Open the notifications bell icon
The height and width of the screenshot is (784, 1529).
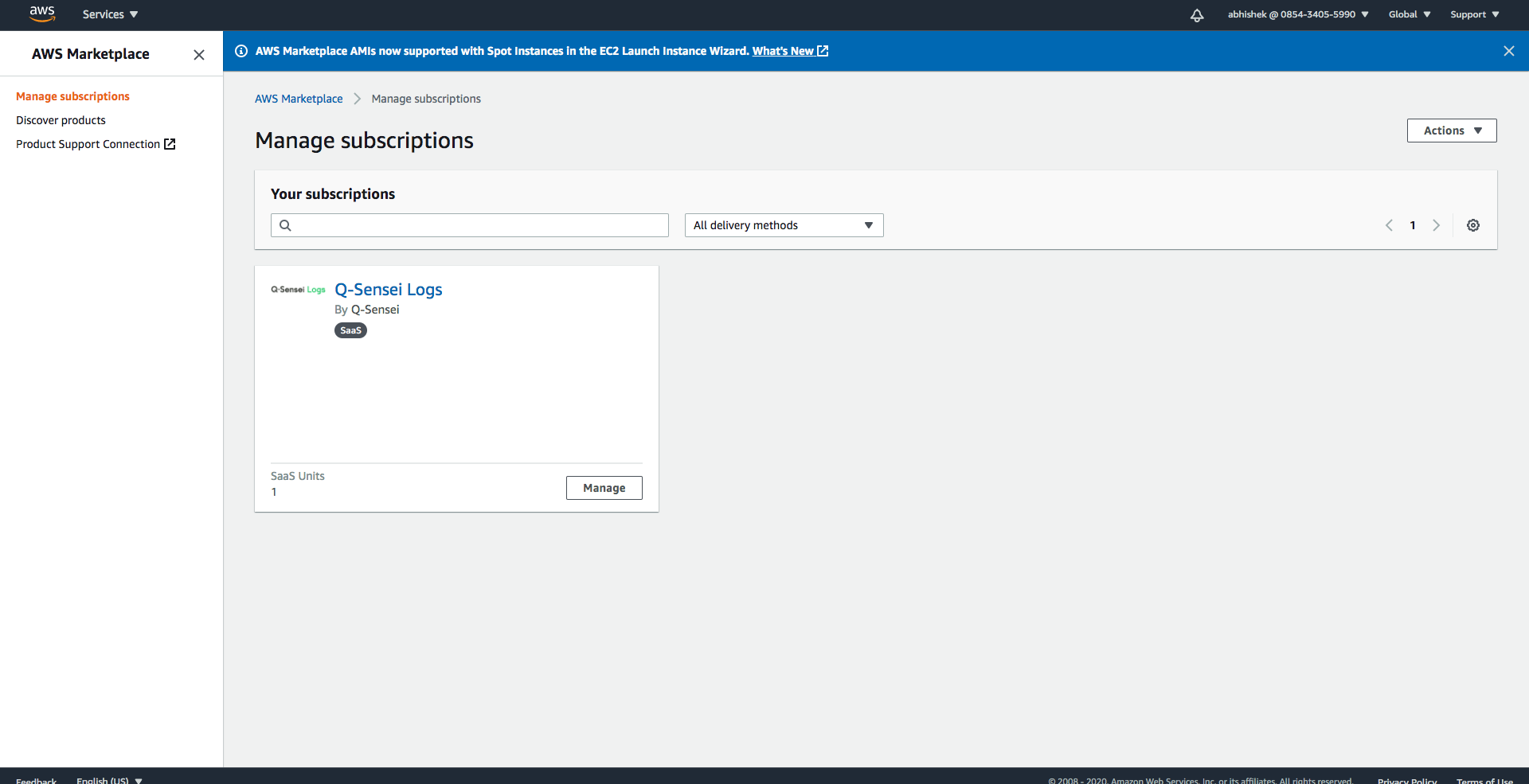click(1197, 15)
